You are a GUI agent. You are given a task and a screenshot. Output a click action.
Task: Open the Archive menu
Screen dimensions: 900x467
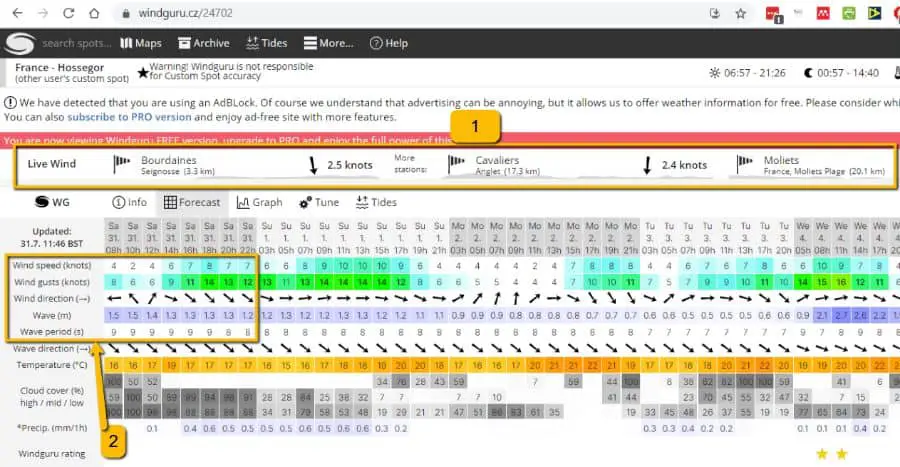click(x=204, y=43)
